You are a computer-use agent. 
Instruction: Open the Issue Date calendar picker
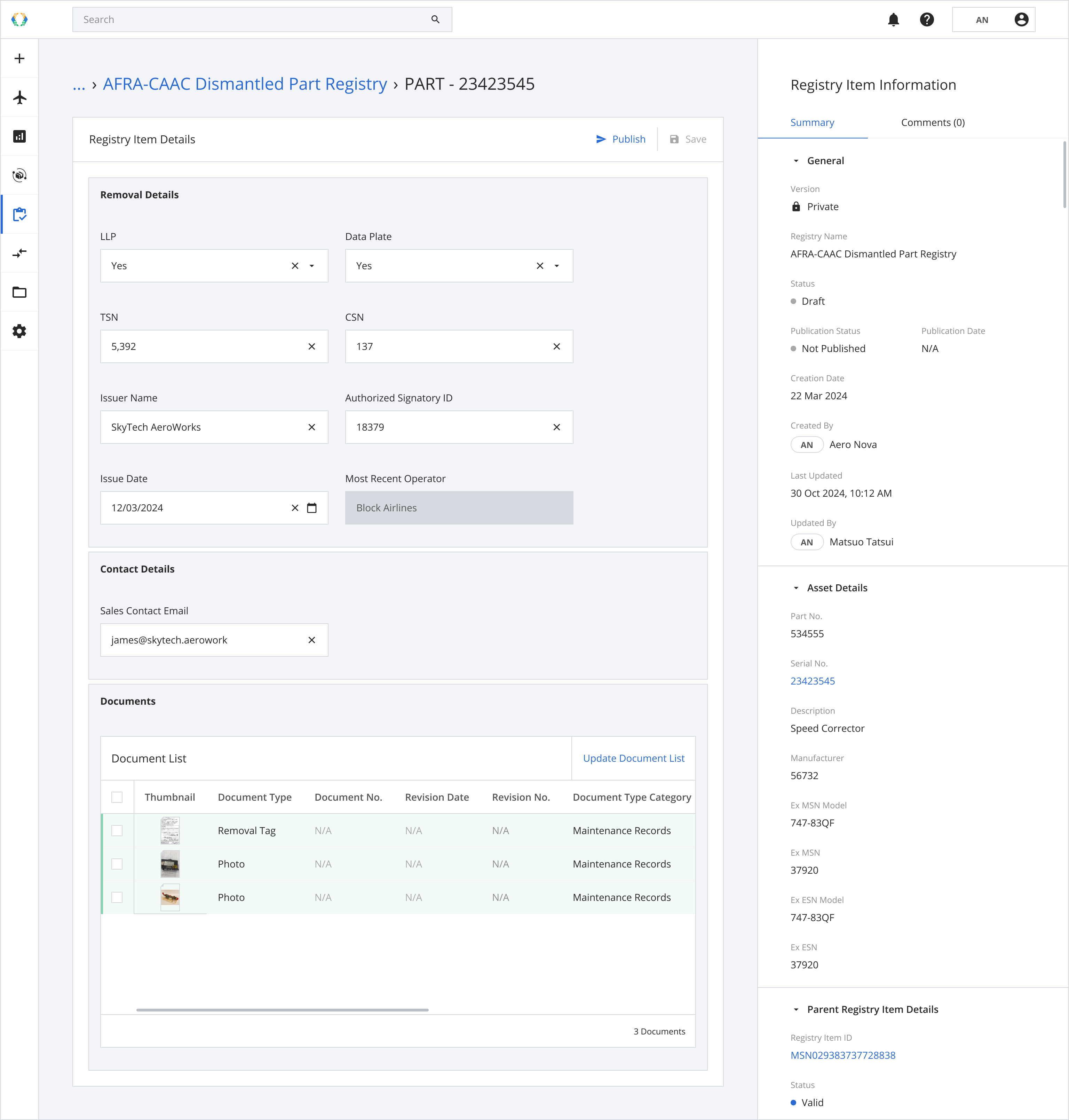[x=312, y=507]
